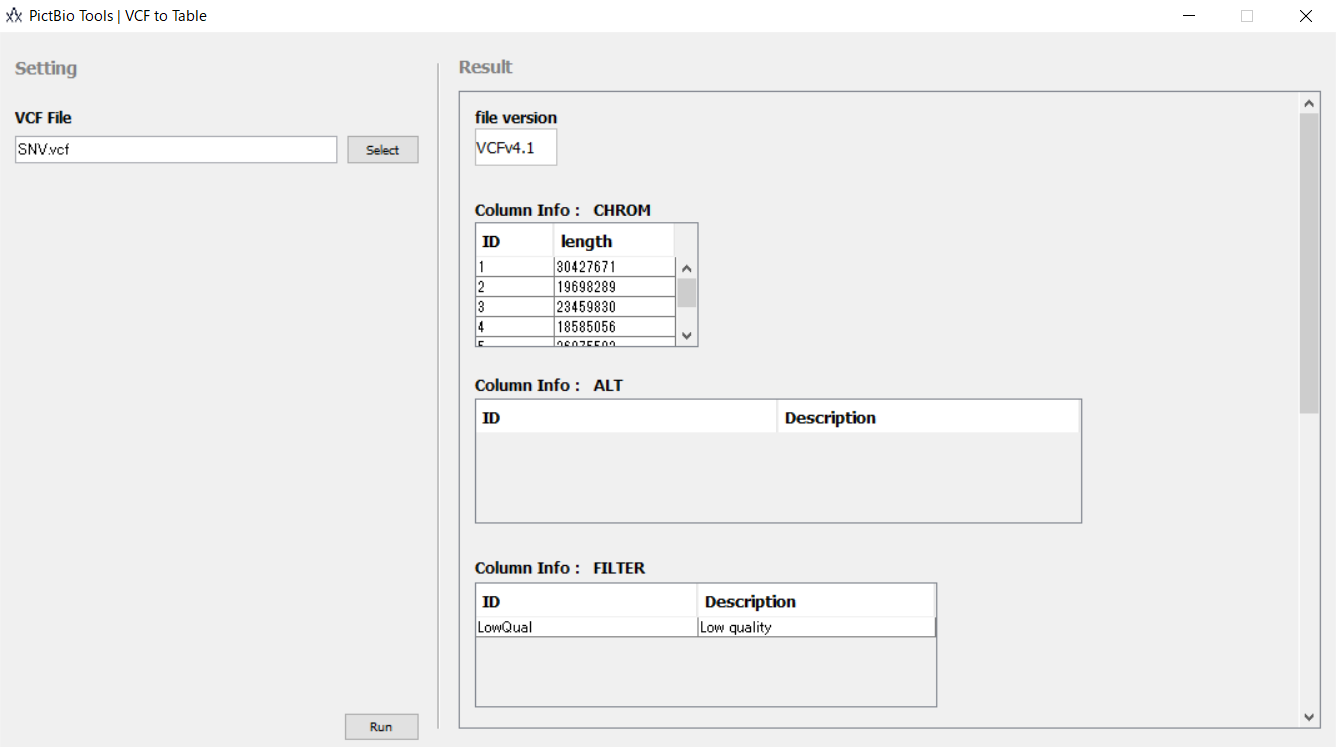The width and height of the screenshot is (1336, 747).
Task: Click the PictBio app icon in title bar
Action: coord(14,16)
